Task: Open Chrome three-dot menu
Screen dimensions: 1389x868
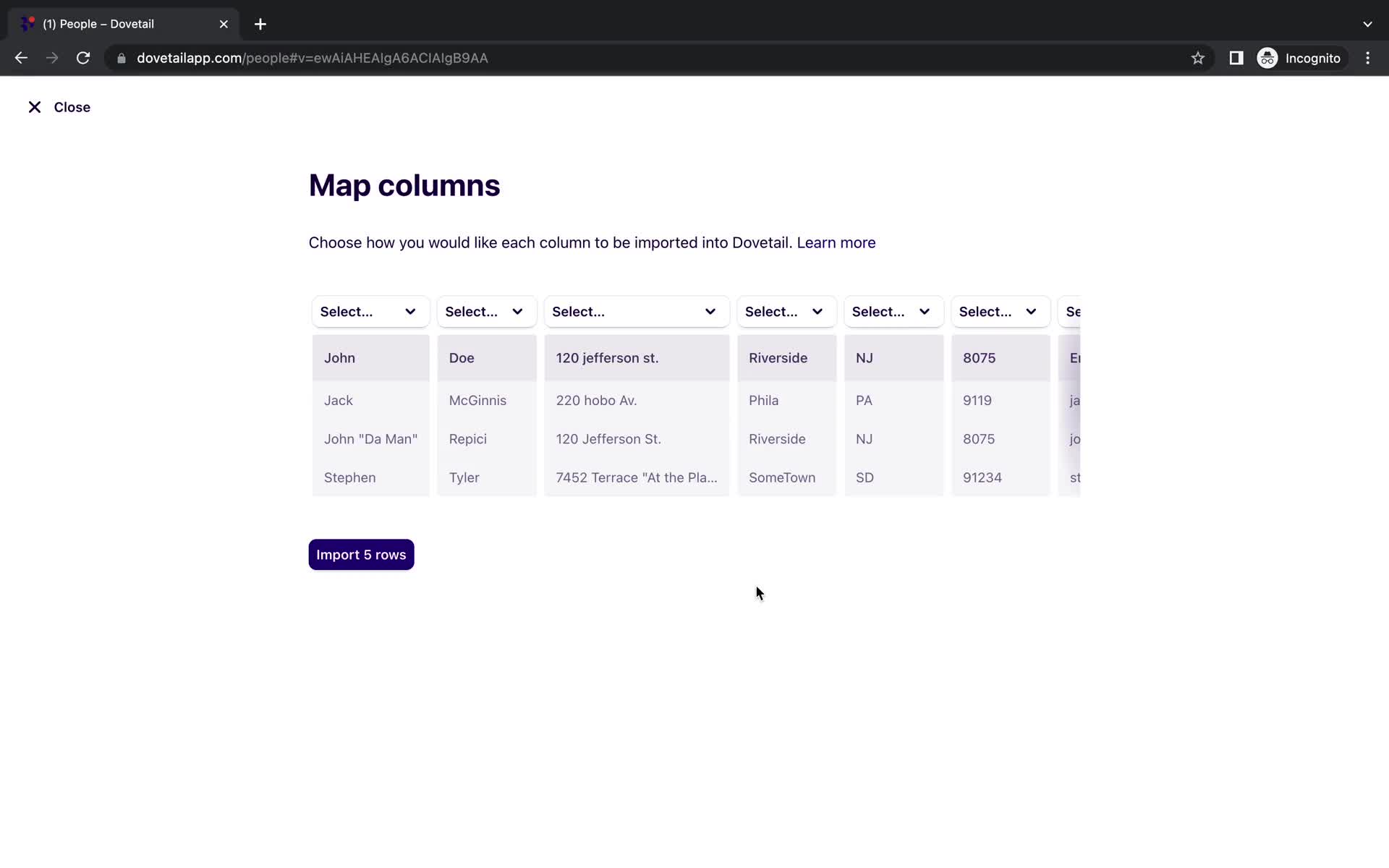Action: [1367, 58]
